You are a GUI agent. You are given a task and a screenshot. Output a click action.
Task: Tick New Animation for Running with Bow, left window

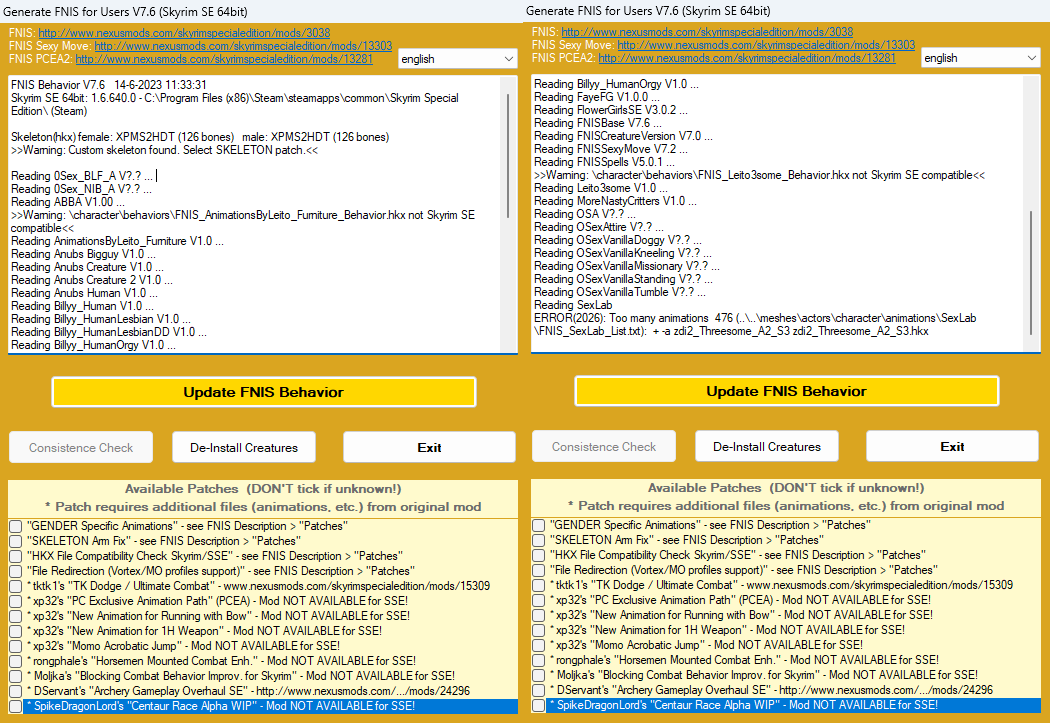click(x=16, y=617)
